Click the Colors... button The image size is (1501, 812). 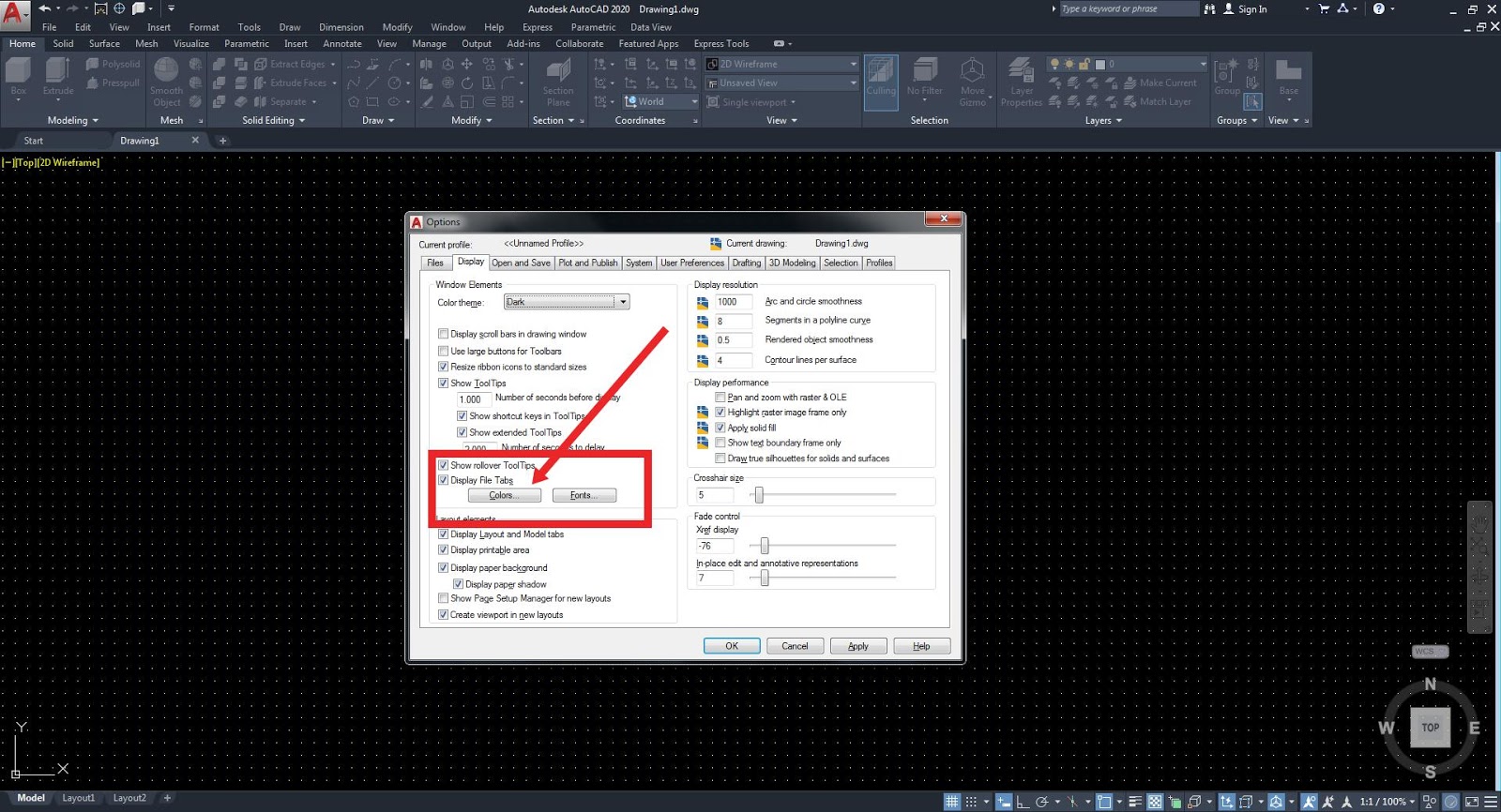[x=505, y=495]
